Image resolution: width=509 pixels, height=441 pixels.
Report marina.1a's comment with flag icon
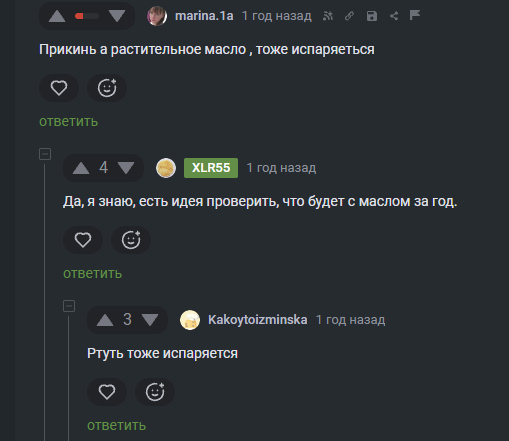pos(415,15)
